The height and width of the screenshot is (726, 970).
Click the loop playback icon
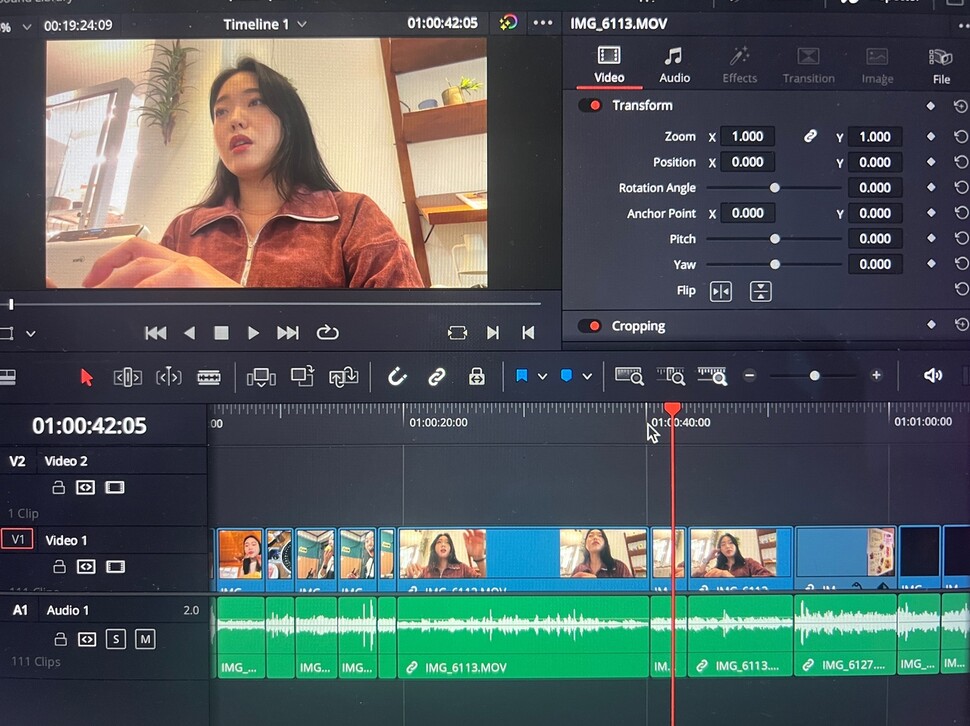[327, 333]
